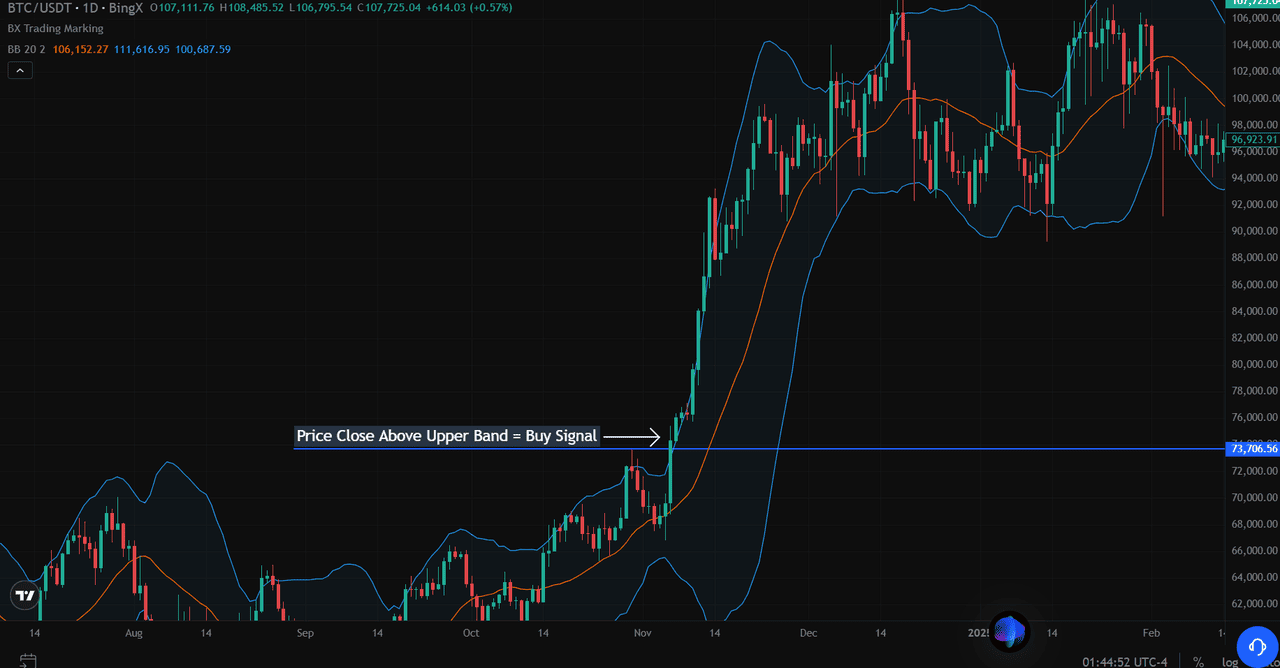Click the 100,000.00 price axis label
Image resolution: width=1280 pixels, height=668 pixels.
(x=1254, y=98)
